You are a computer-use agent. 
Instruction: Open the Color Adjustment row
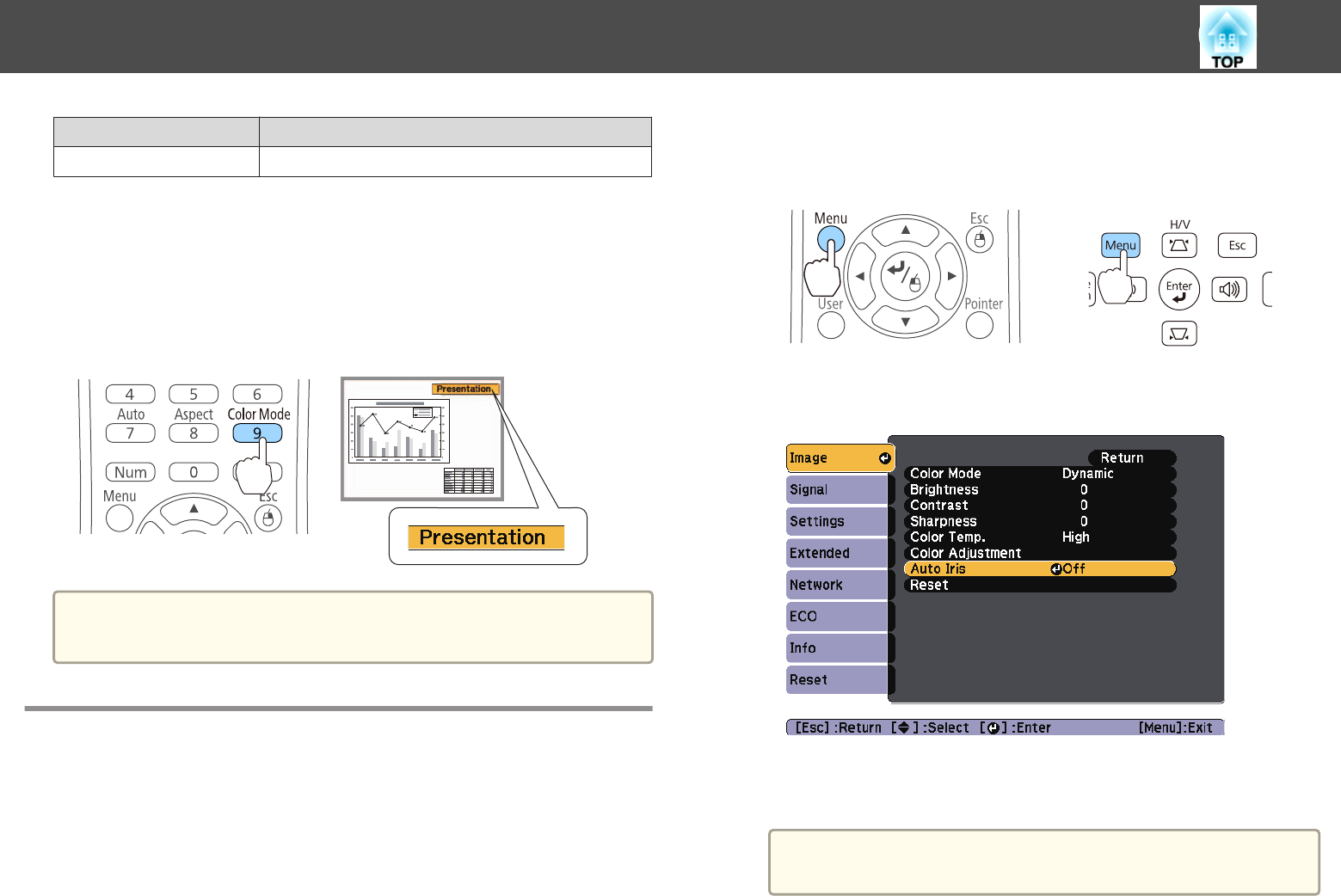pos(1039,553)
